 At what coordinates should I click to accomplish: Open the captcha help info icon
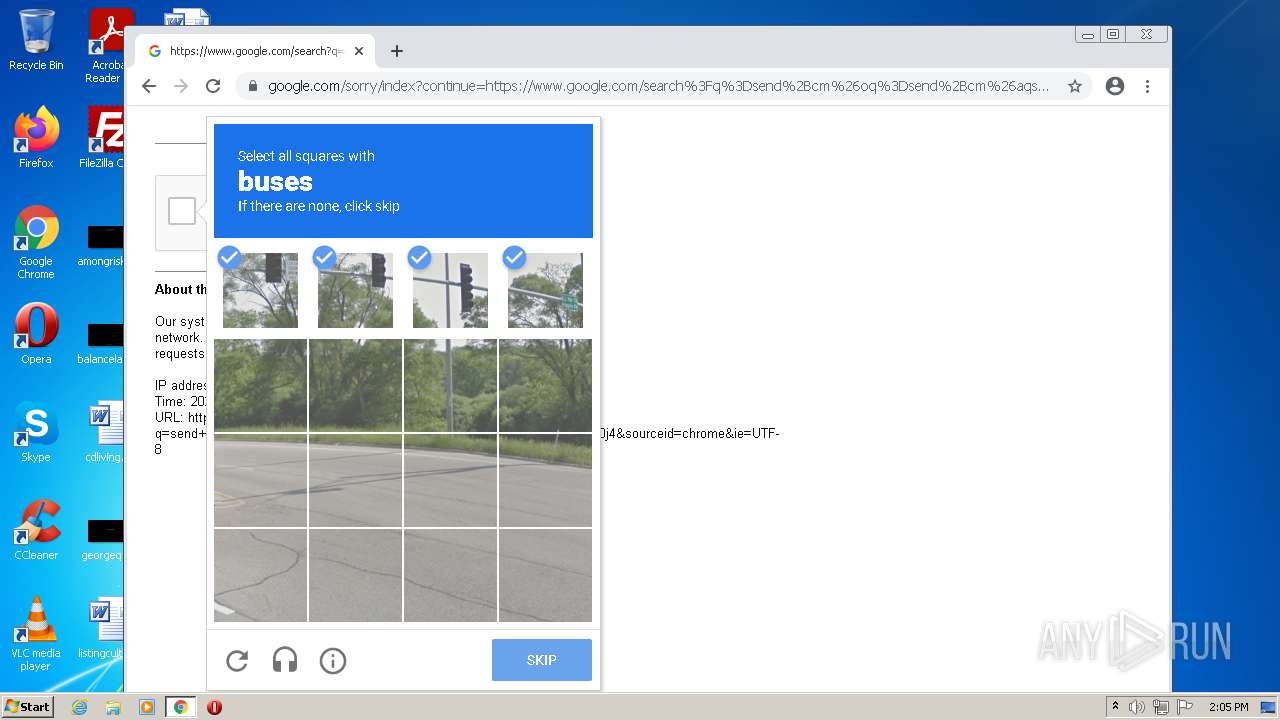(x=333, y=660)
